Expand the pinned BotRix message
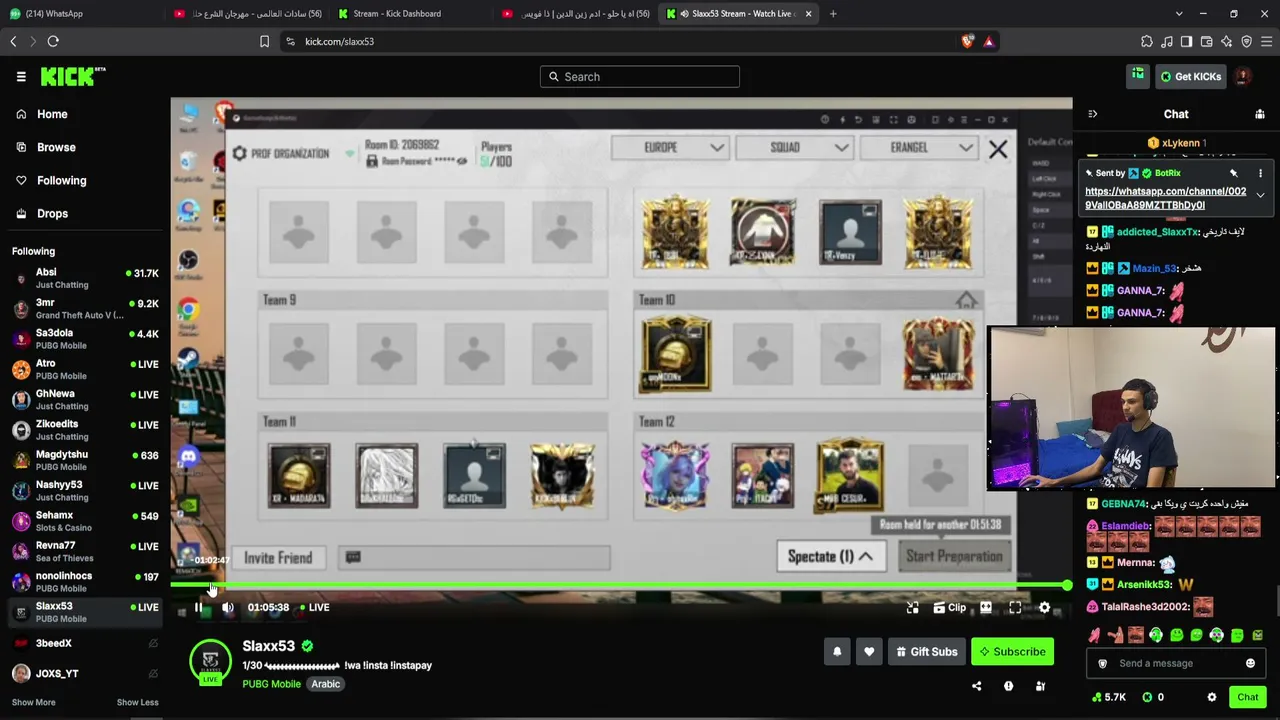Viewport: 1280px width, 720px height. pos(1260,196)
